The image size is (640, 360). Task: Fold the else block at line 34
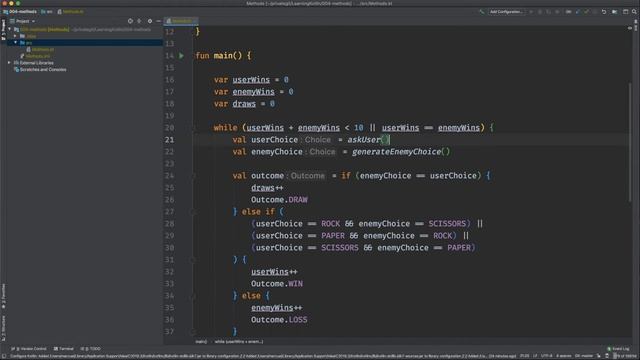[193, 296]
